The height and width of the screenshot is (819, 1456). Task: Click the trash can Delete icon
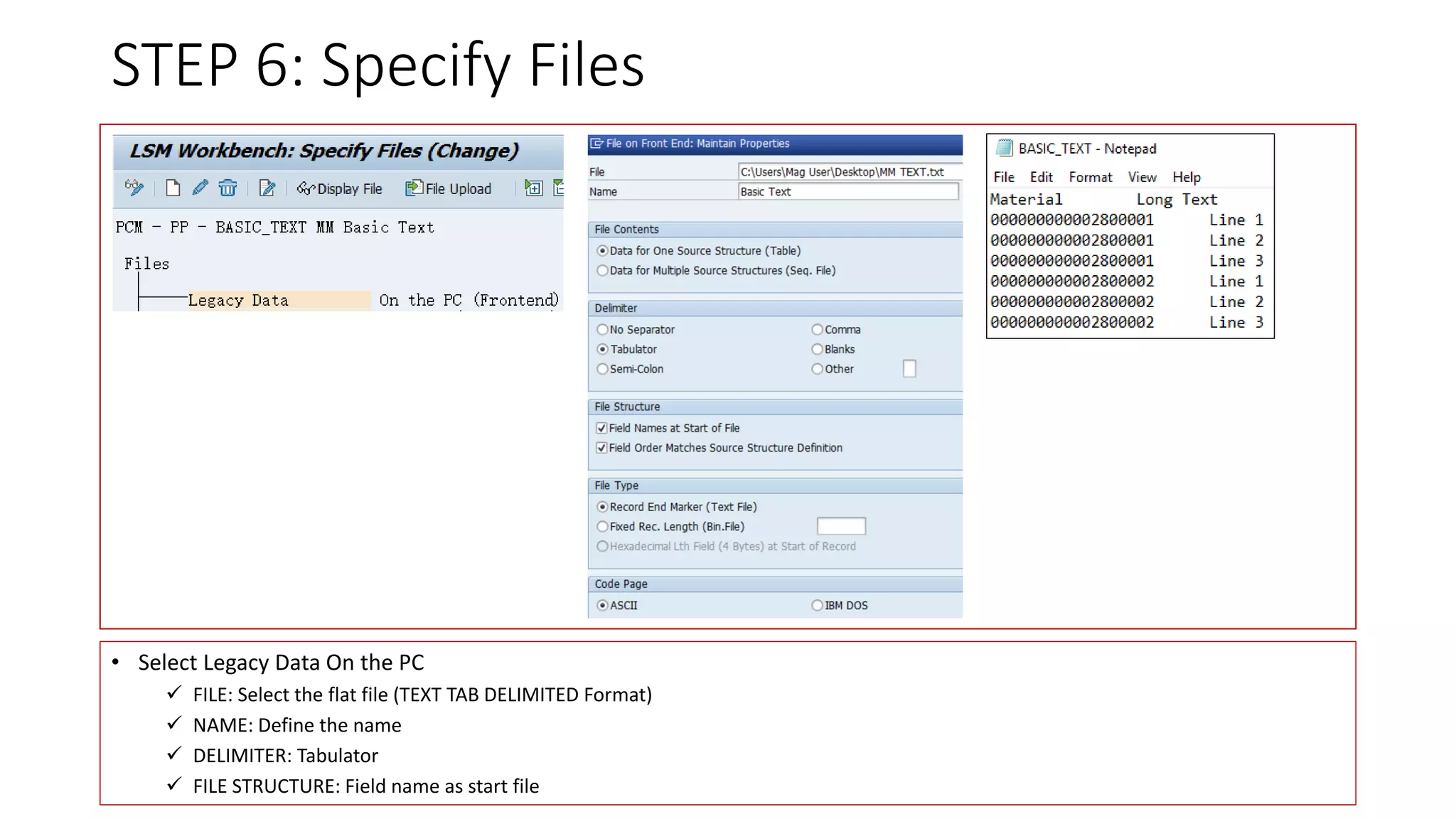click(227, 188)
